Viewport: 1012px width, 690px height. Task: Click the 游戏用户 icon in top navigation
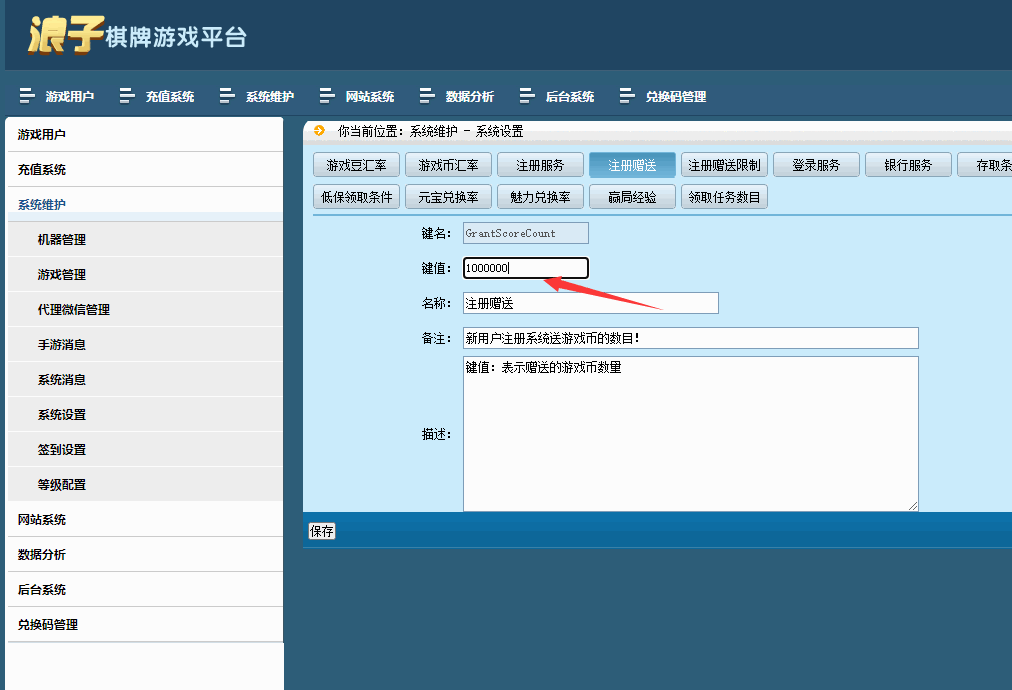click(x=27, y=96)
